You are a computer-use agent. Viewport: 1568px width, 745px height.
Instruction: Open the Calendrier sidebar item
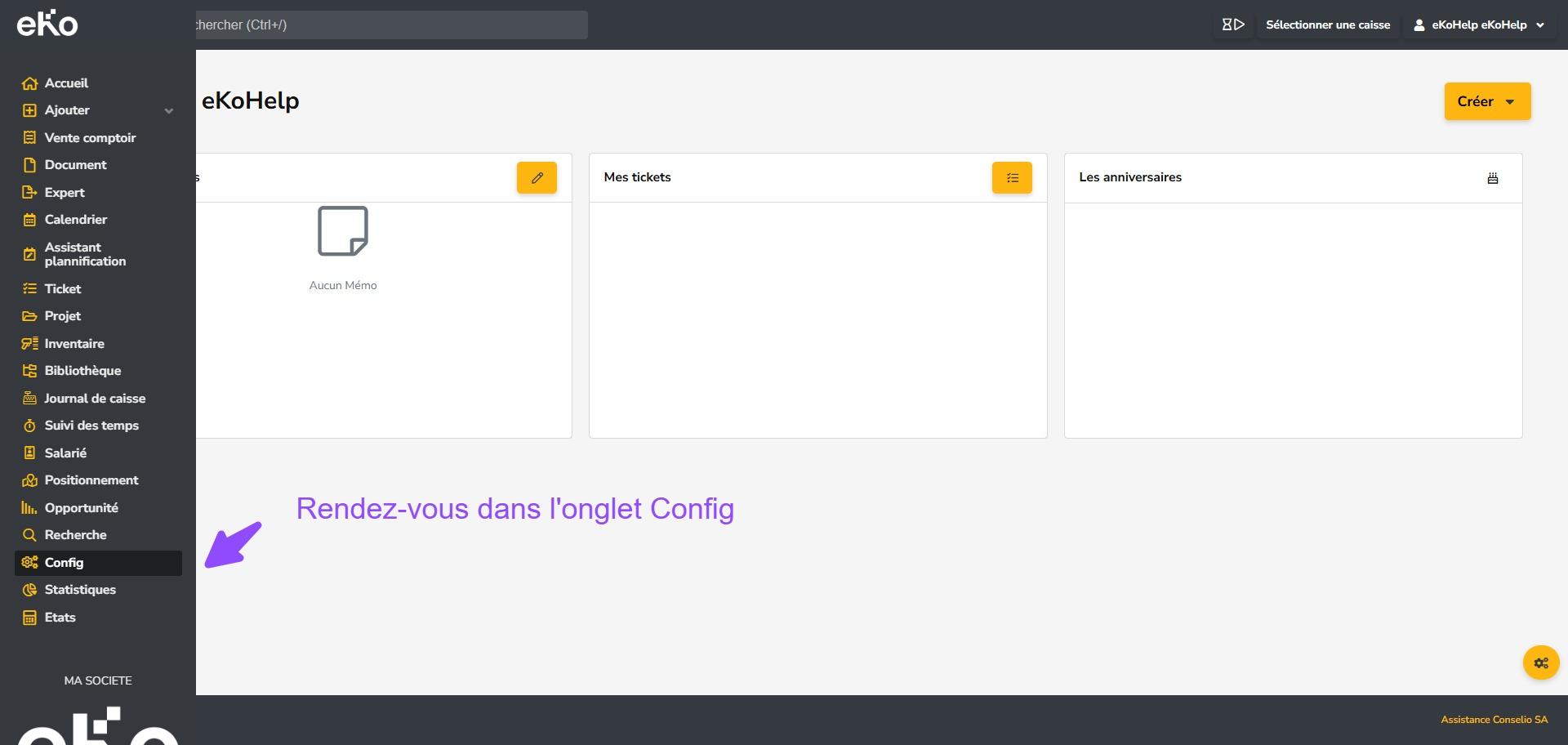pyautogui.click(x=75, y=220)
